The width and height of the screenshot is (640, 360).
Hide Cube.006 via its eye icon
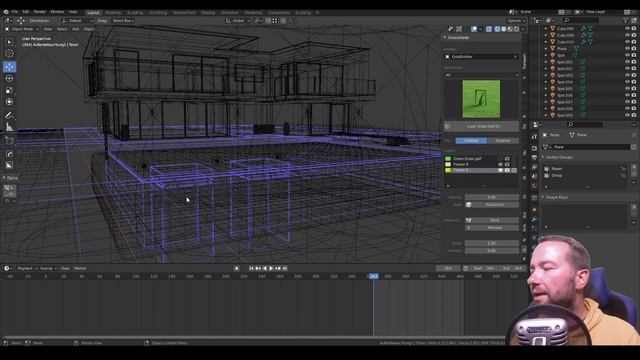click(x=627, y=29)
